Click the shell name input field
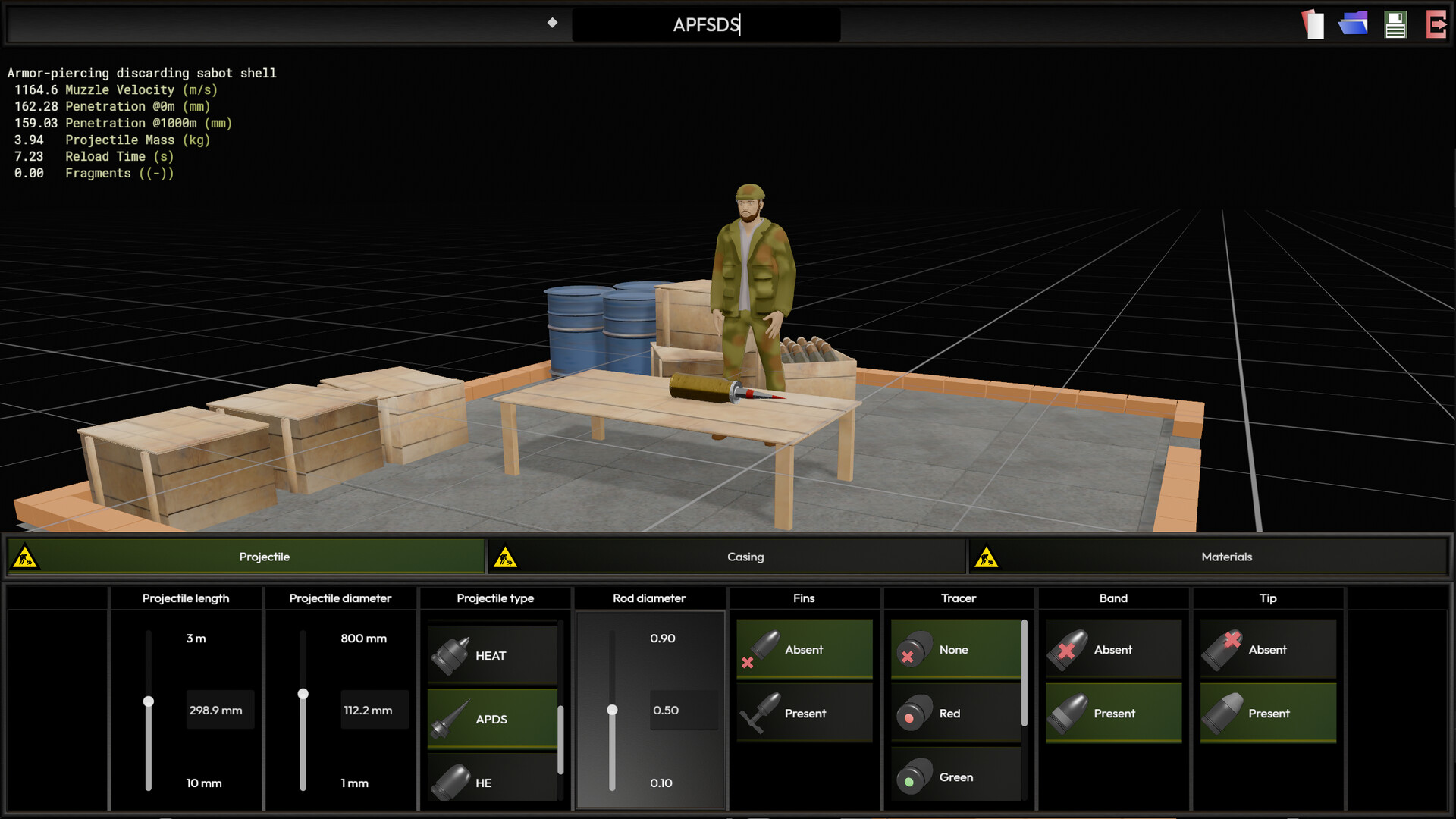This screenshot has height=819, width=1456. coord(705,24)
